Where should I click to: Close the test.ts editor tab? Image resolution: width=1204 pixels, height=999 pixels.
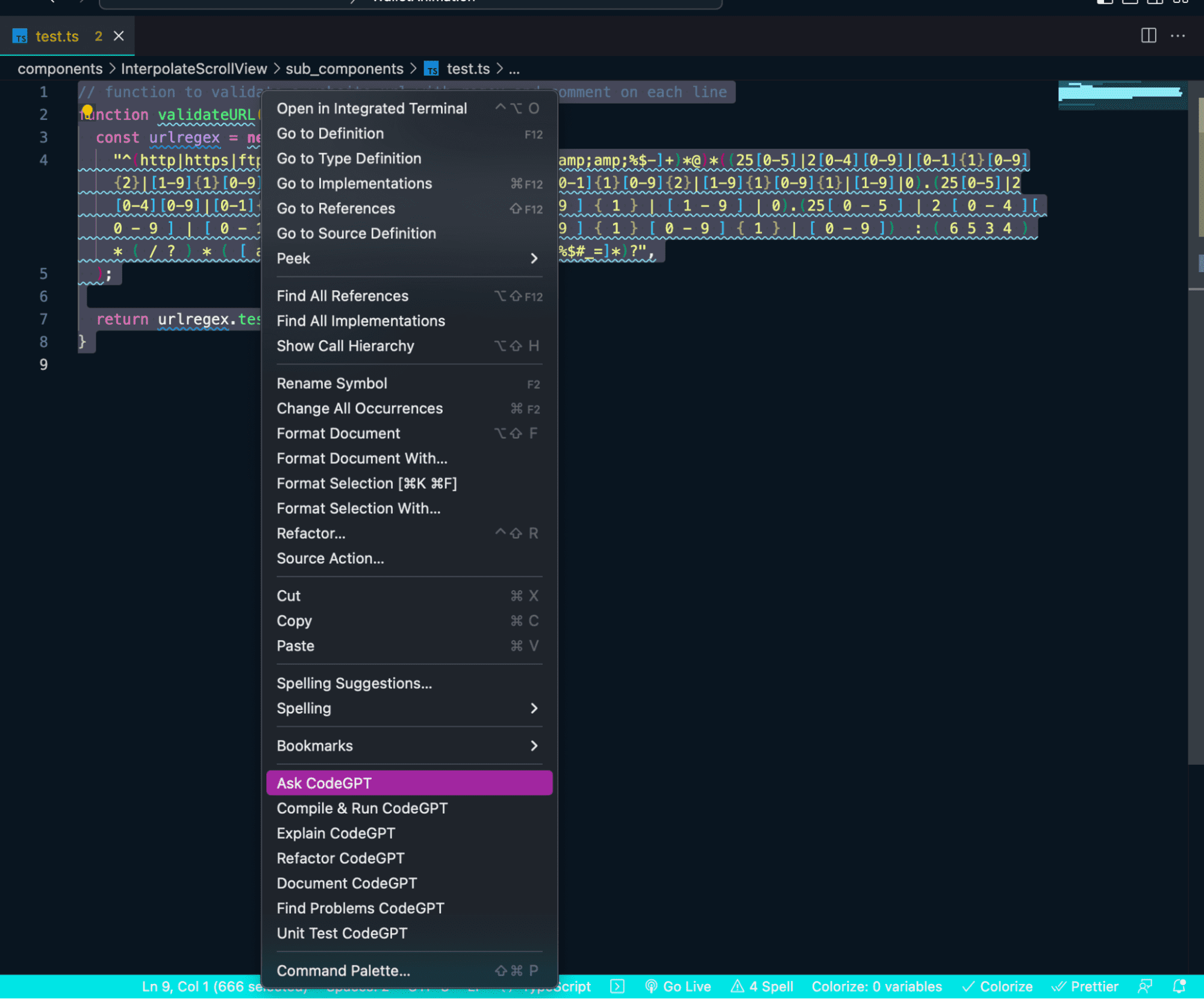(x=119, y=36)
